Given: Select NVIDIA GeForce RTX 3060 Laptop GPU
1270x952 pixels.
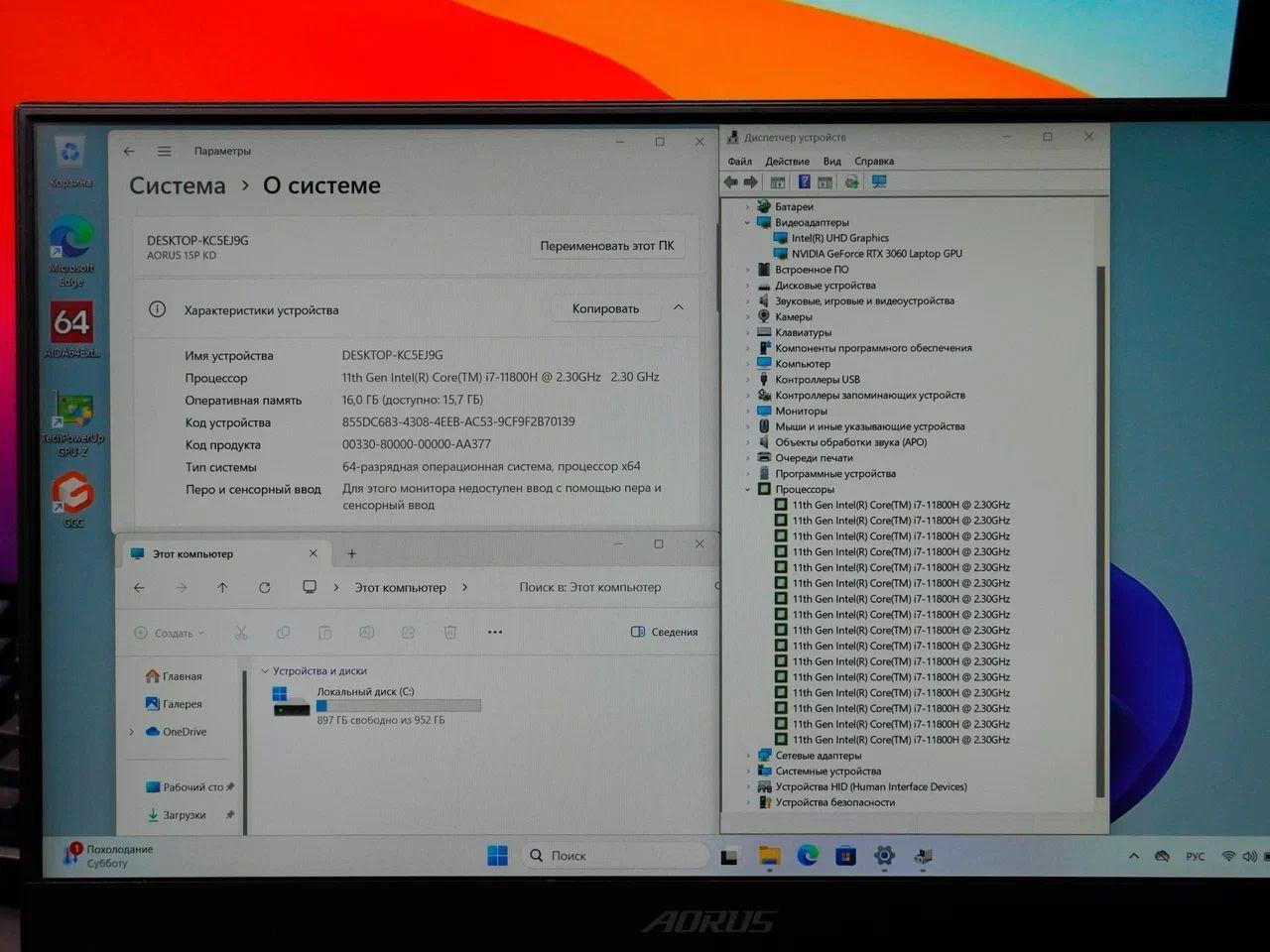Looking at the screenshot, I should (x=877, y=254).
